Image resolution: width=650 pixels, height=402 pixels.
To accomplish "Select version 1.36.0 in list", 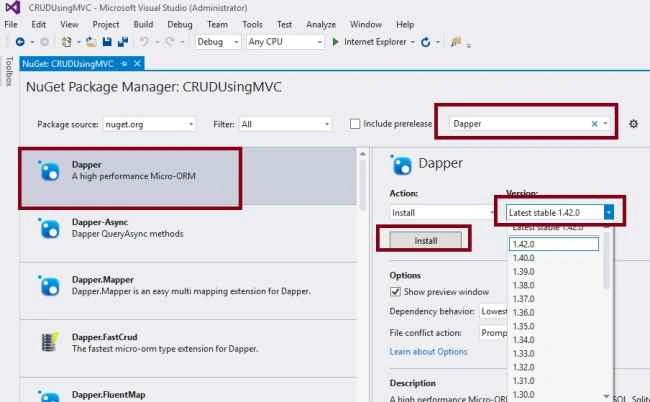I will 555,312.
